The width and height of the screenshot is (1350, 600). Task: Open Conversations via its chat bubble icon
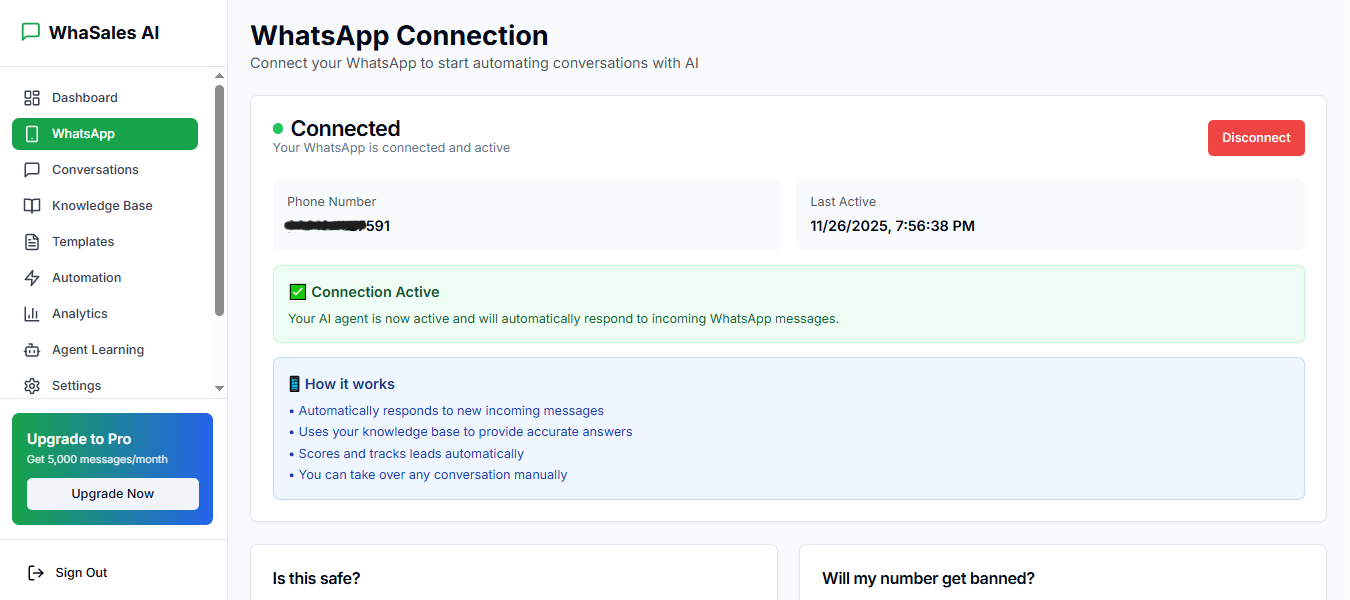coord(31,169)
